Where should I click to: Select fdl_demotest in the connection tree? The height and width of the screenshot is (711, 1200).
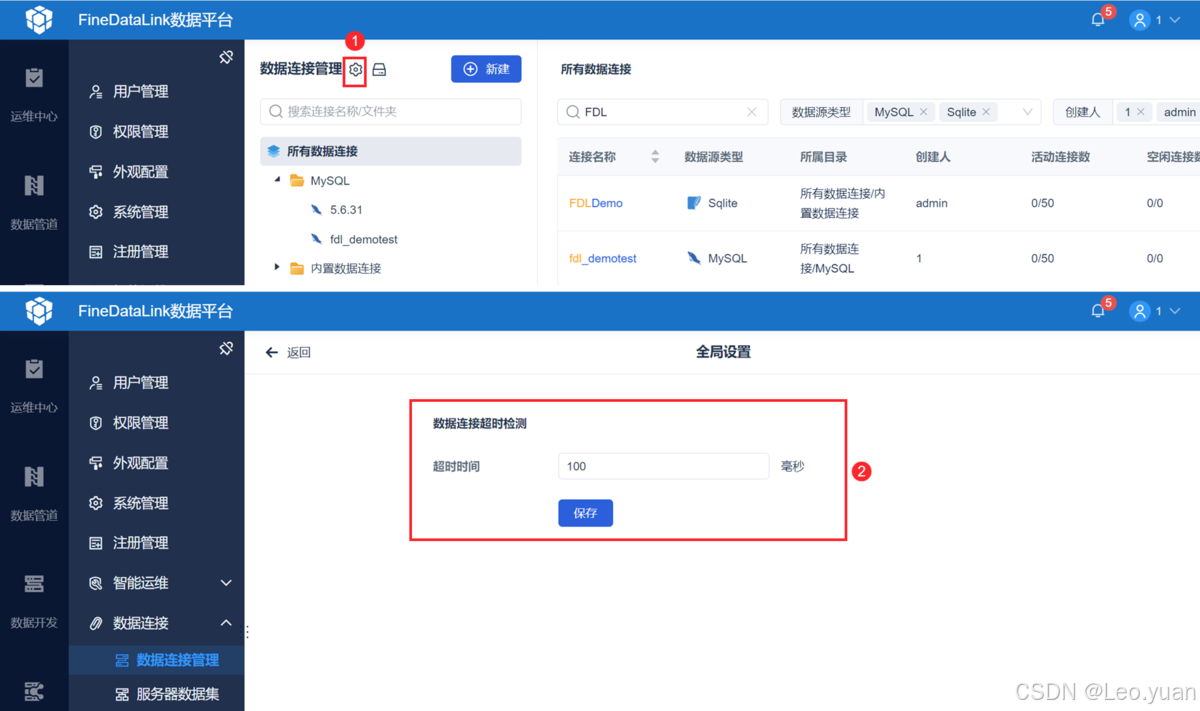[364, 239]
